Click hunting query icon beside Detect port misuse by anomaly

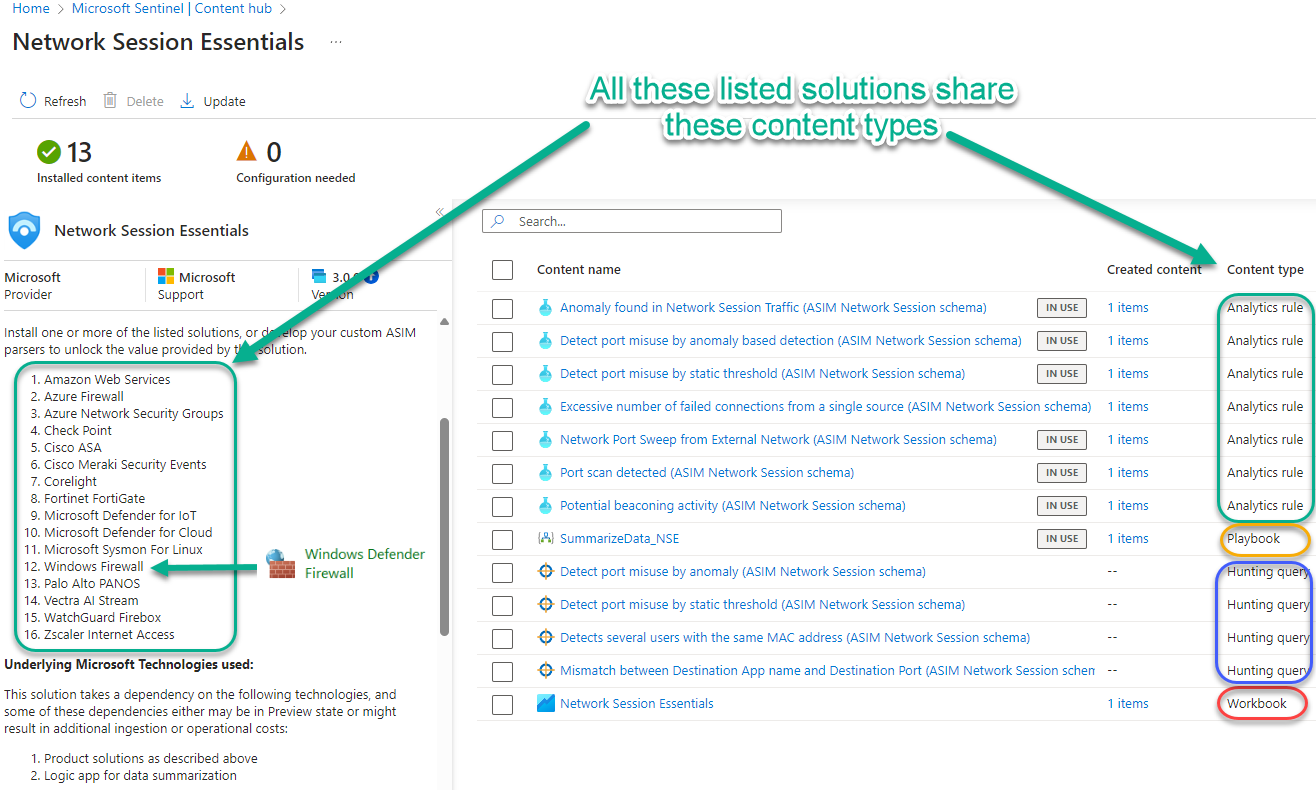coord(545,572)
